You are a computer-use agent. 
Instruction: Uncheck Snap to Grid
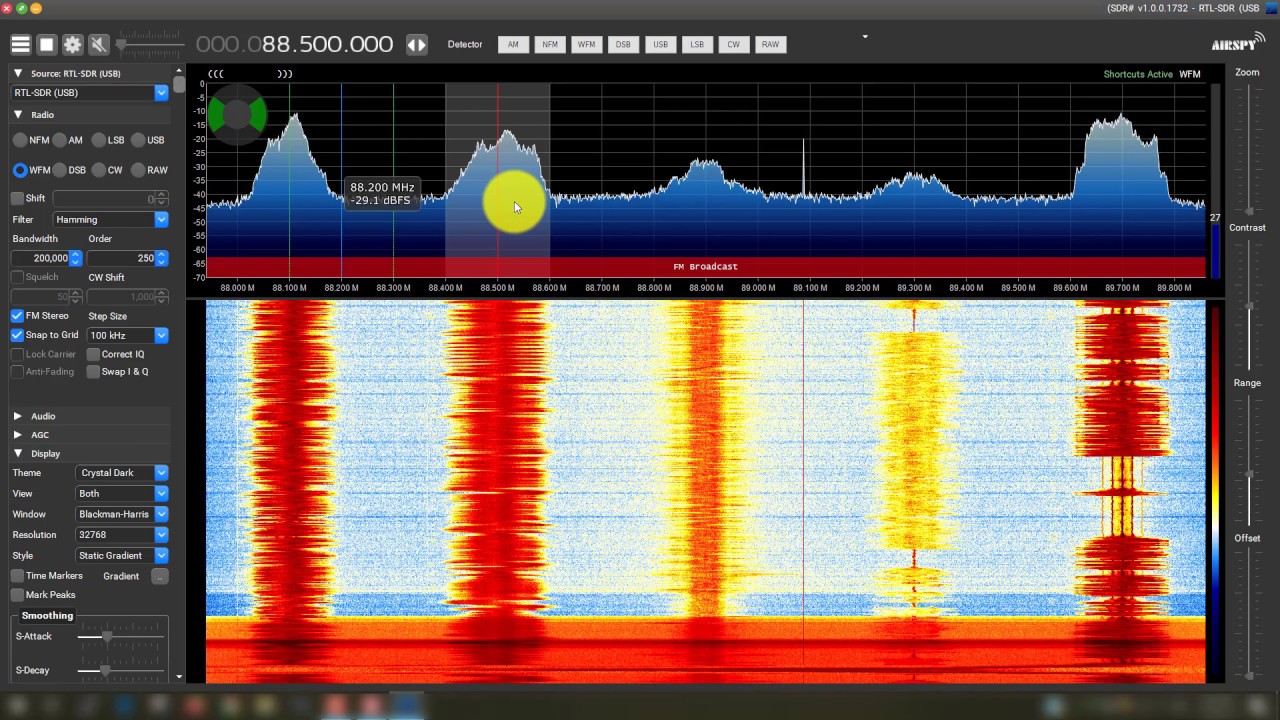17,335
